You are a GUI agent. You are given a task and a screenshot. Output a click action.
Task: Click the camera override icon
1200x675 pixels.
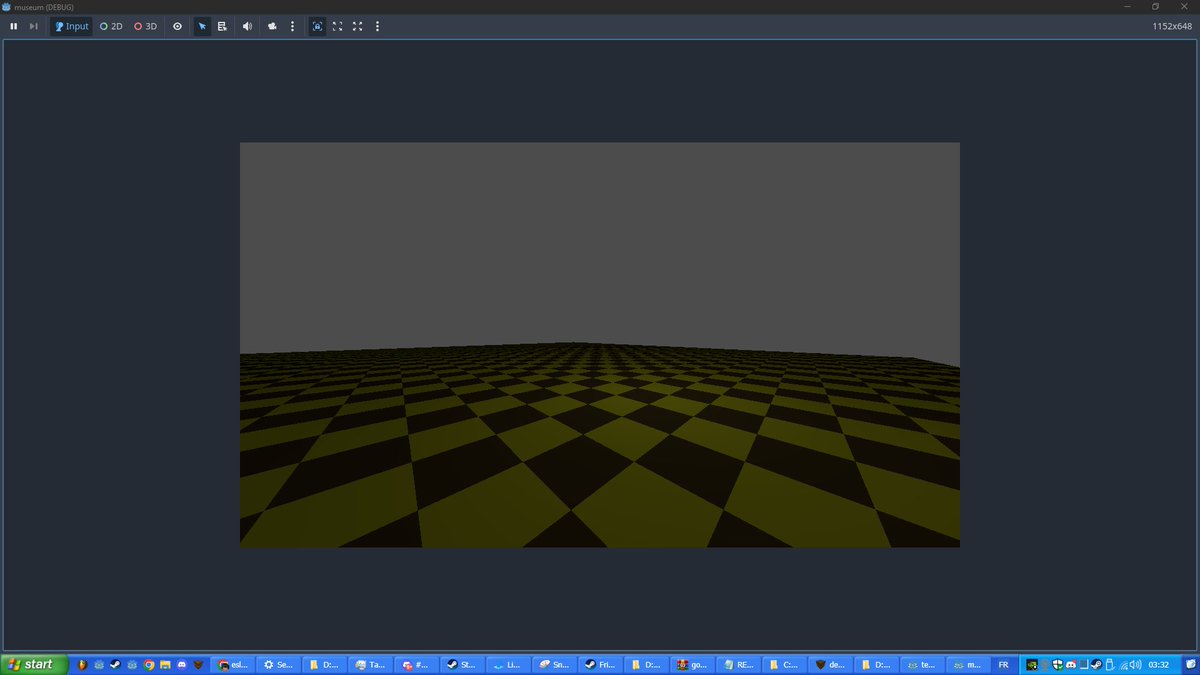(x=272, y=26)
